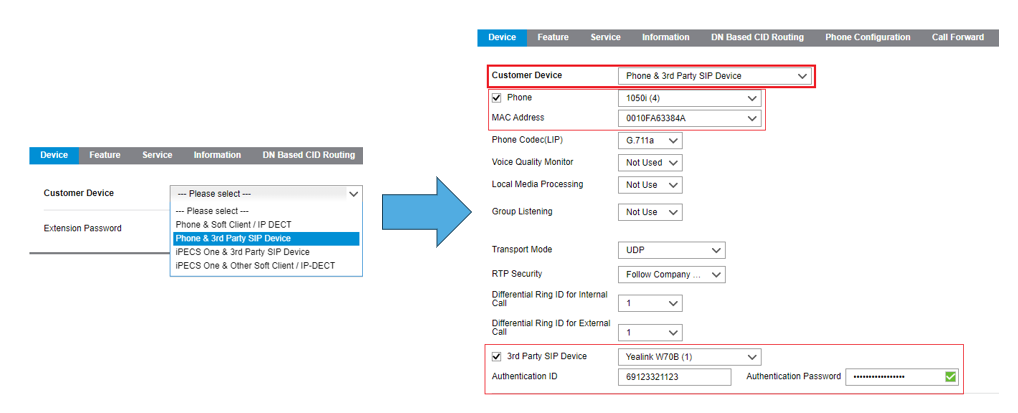Select the DN Based CID Routing tab on the right

757,38
